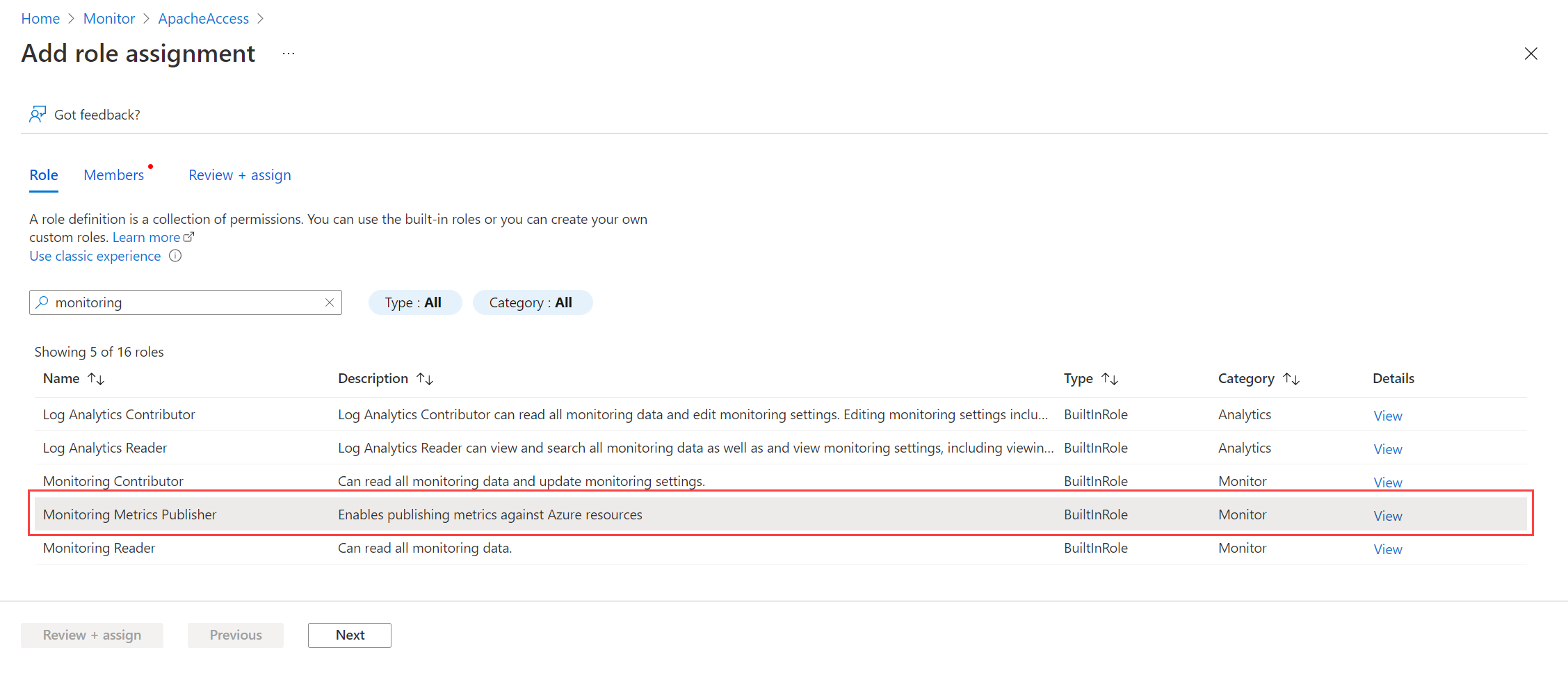Open the Category : All filter
The width and height of the screenshot is (1568, 673).
(533, 302)
